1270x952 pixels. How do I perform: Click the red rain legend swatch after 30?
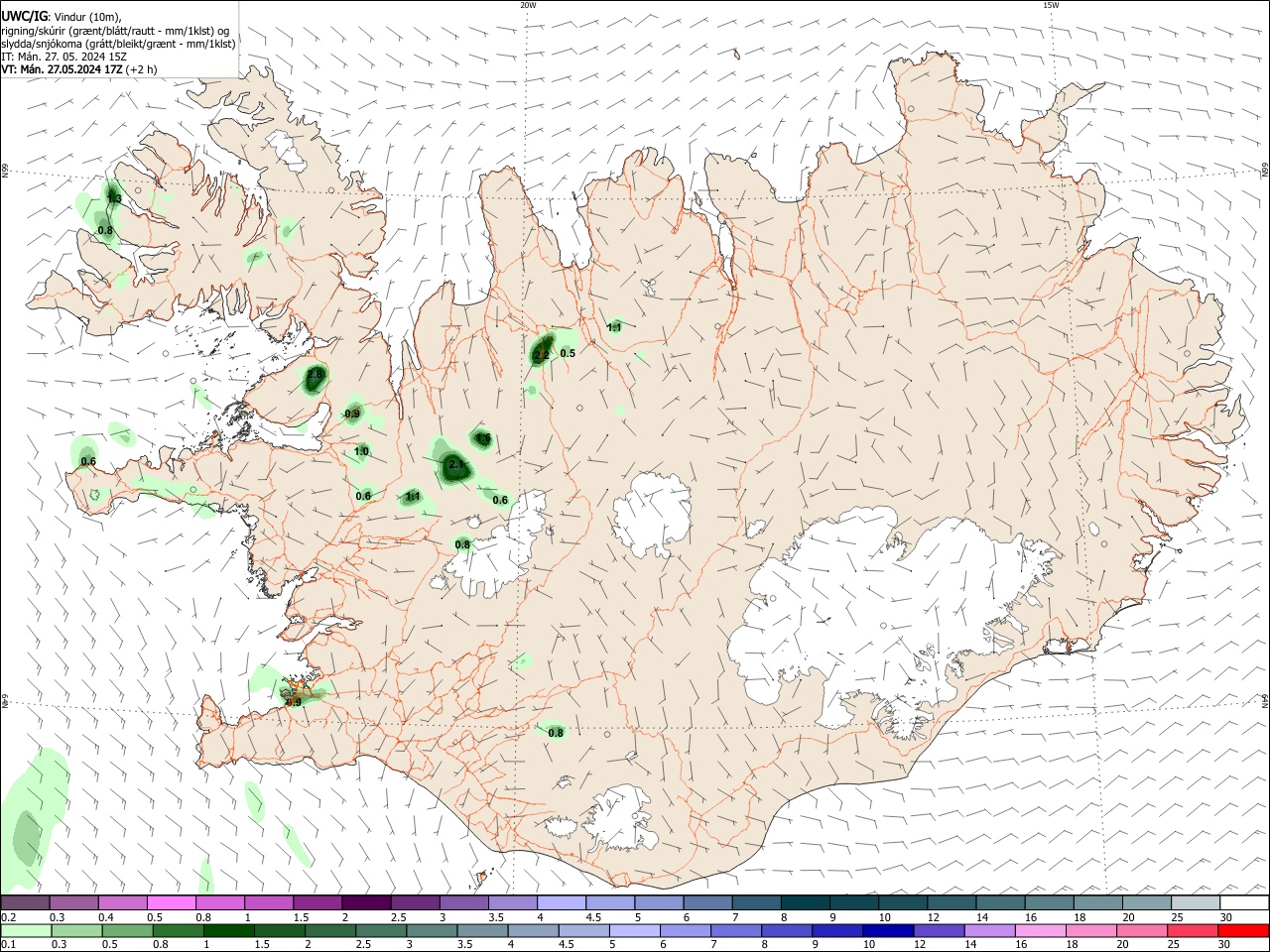1244,930
